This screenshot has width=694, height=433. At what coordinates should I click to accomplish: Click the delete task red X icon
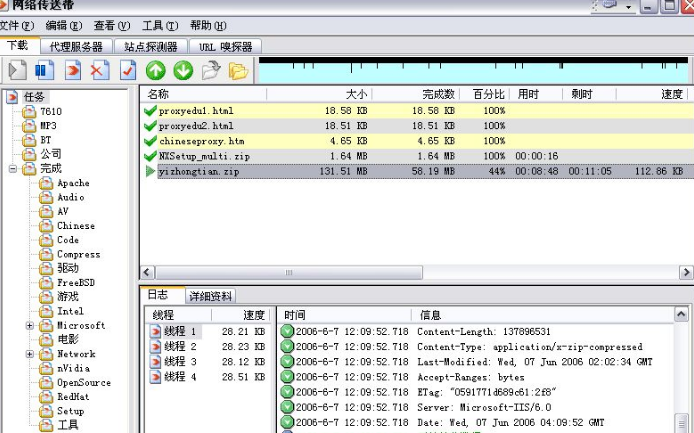(100, 70)
